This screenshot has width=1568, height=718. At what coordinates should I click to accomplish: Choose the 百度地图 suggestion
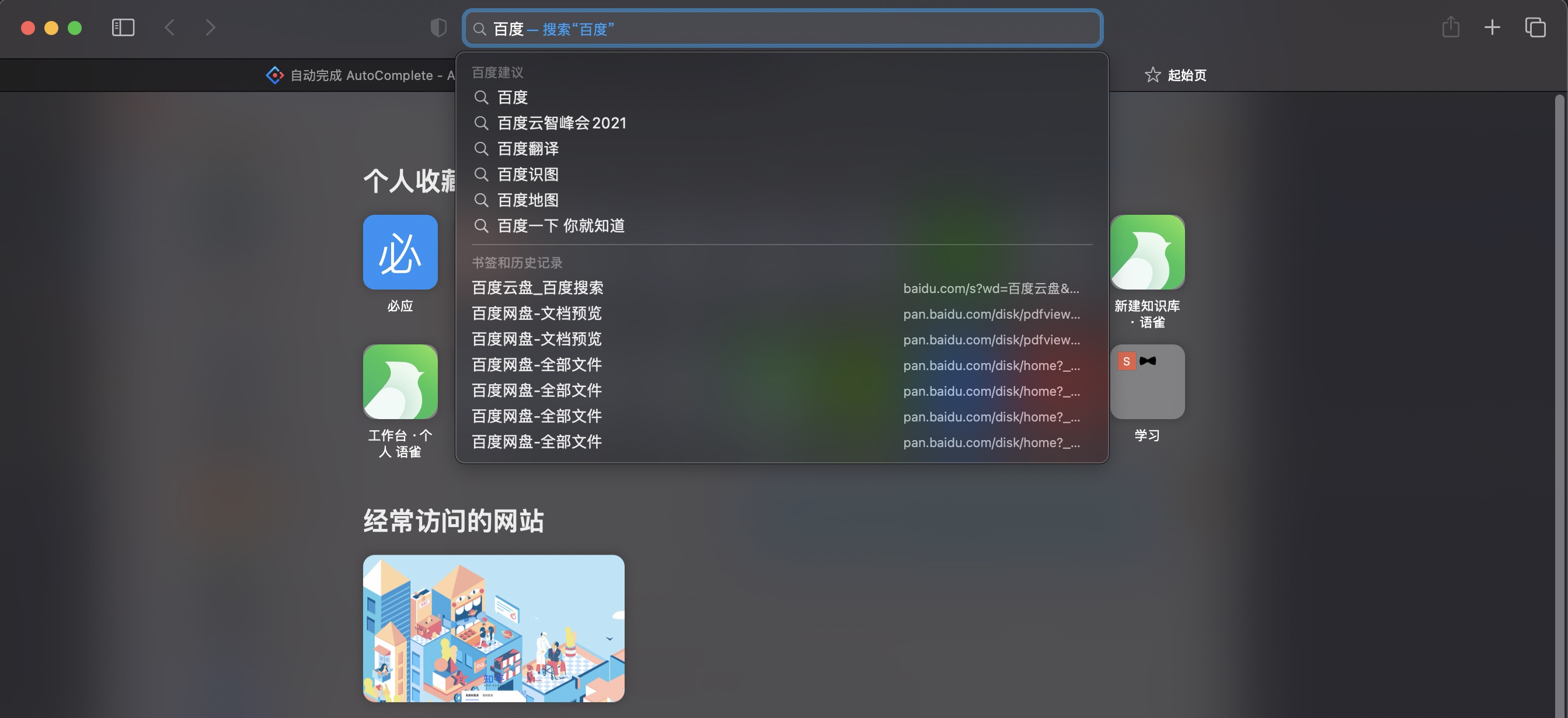(x=528, y=200)
